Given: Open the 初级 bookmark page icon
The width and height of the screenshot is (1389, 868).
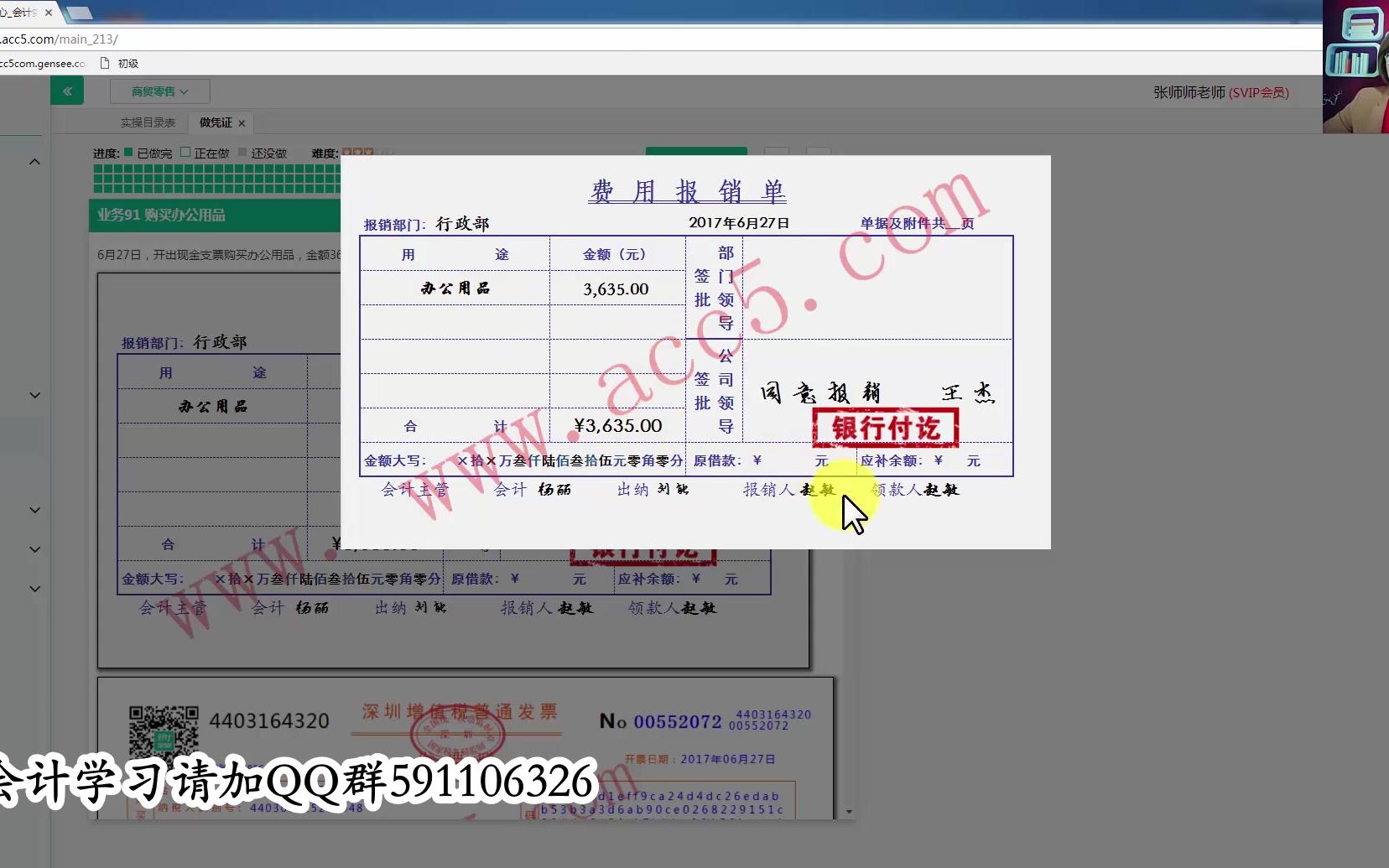Looking at the screenshot, I should tap(105, 63).
